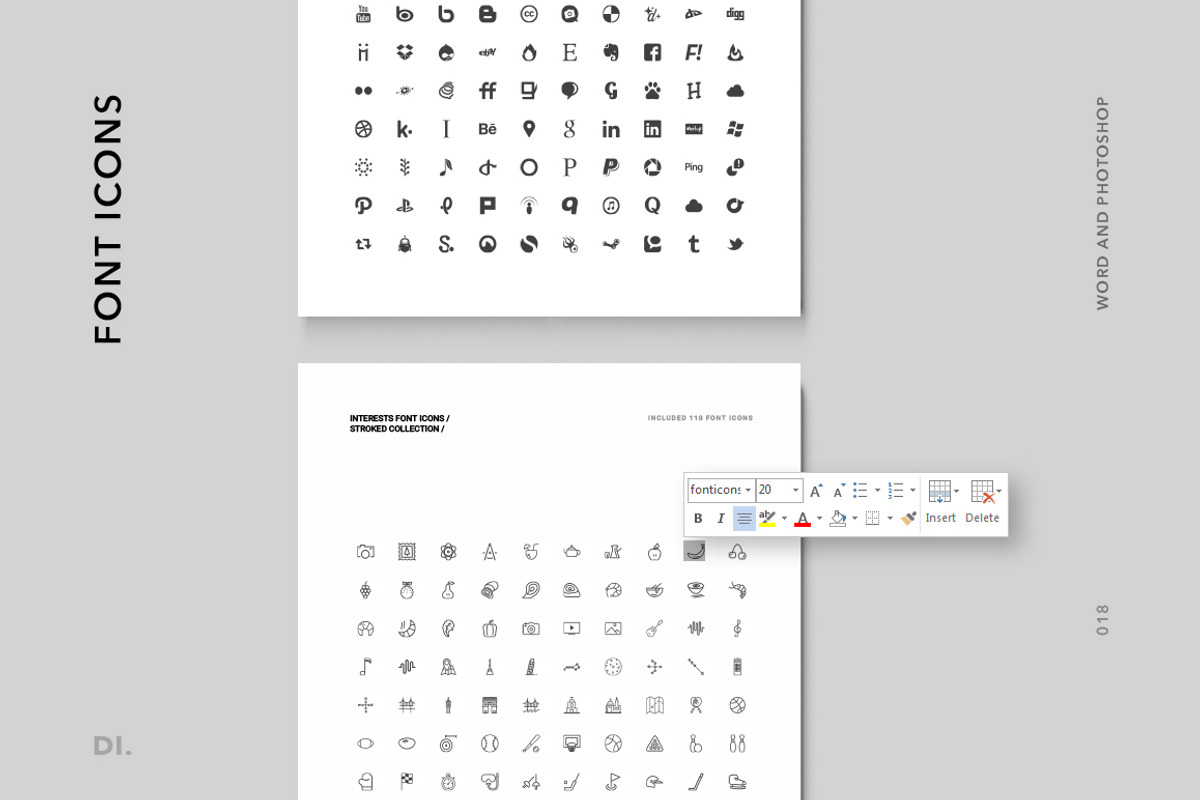Screen dimensions: 1200x800
Task: Click the Insert table rows icon
Action: tap(939, 490)
